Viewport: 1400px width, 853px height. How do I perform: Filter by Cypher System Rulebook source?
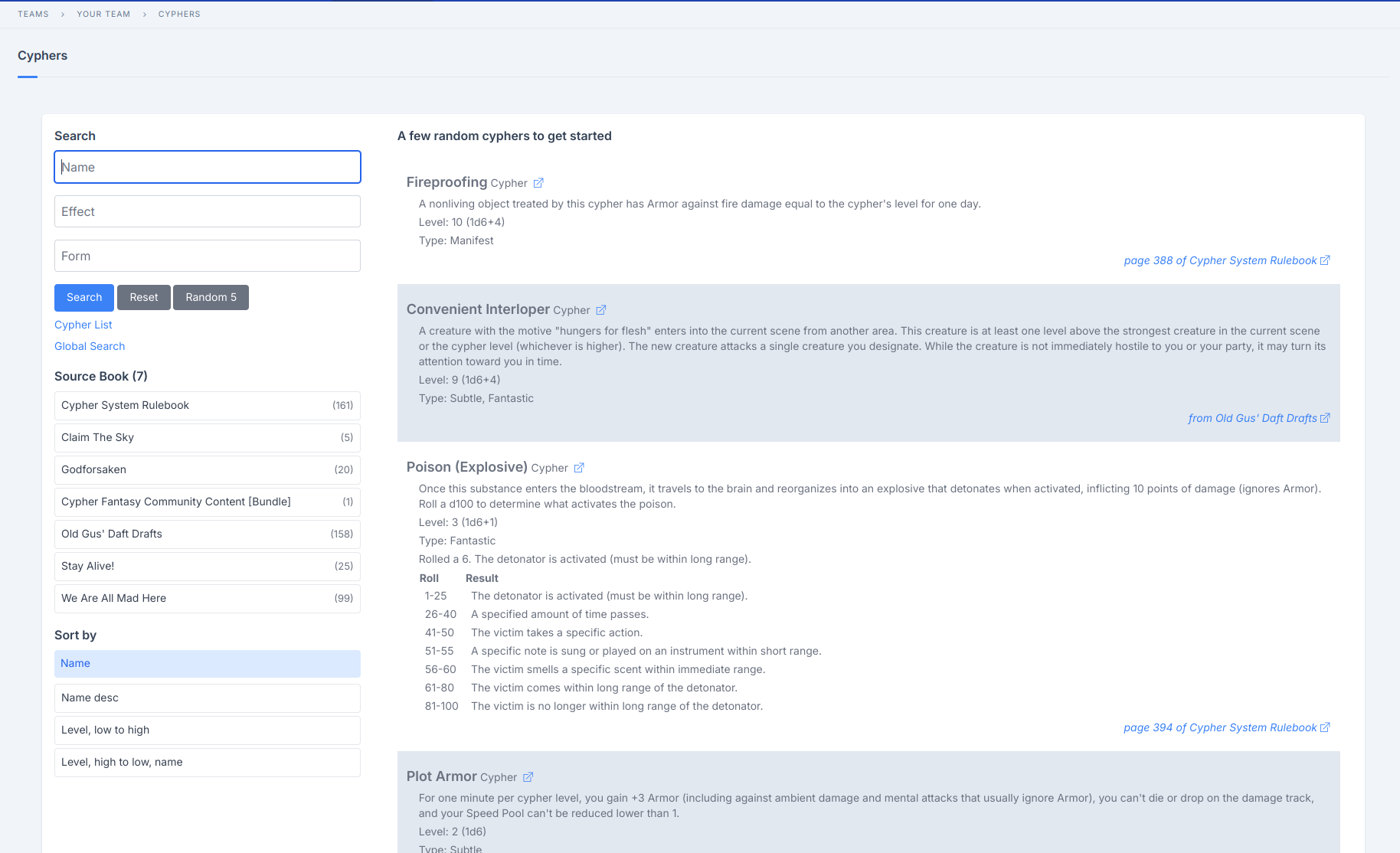(x=207, y=406)
